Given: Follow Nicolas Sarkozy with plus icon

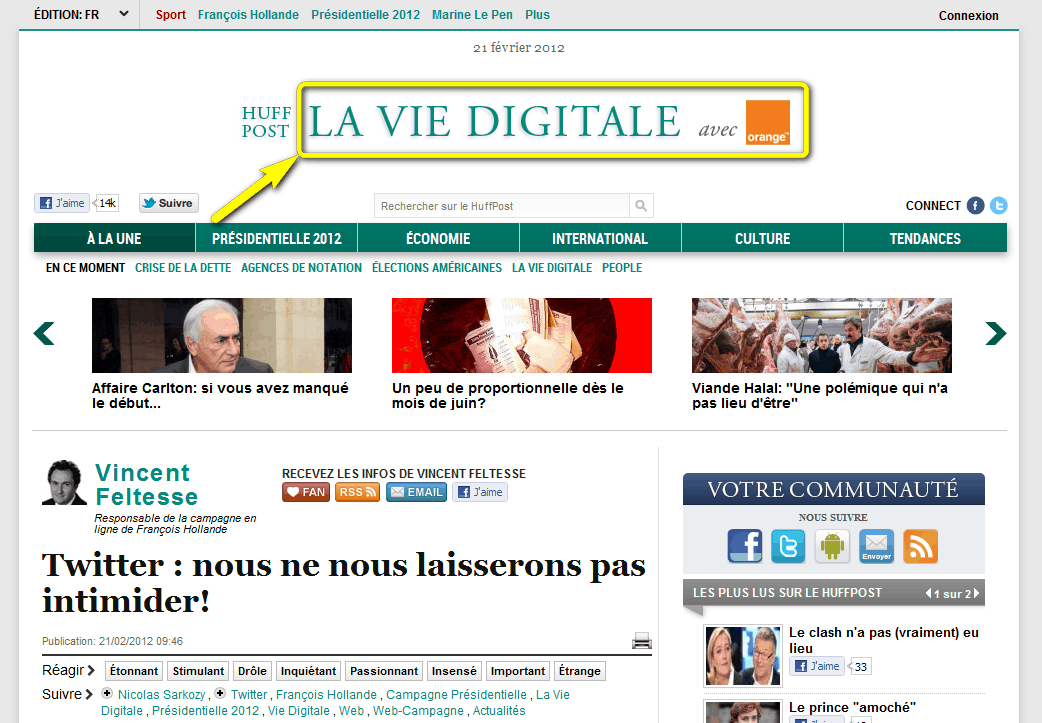Looking at the screenshot, I should coord(106,693).
